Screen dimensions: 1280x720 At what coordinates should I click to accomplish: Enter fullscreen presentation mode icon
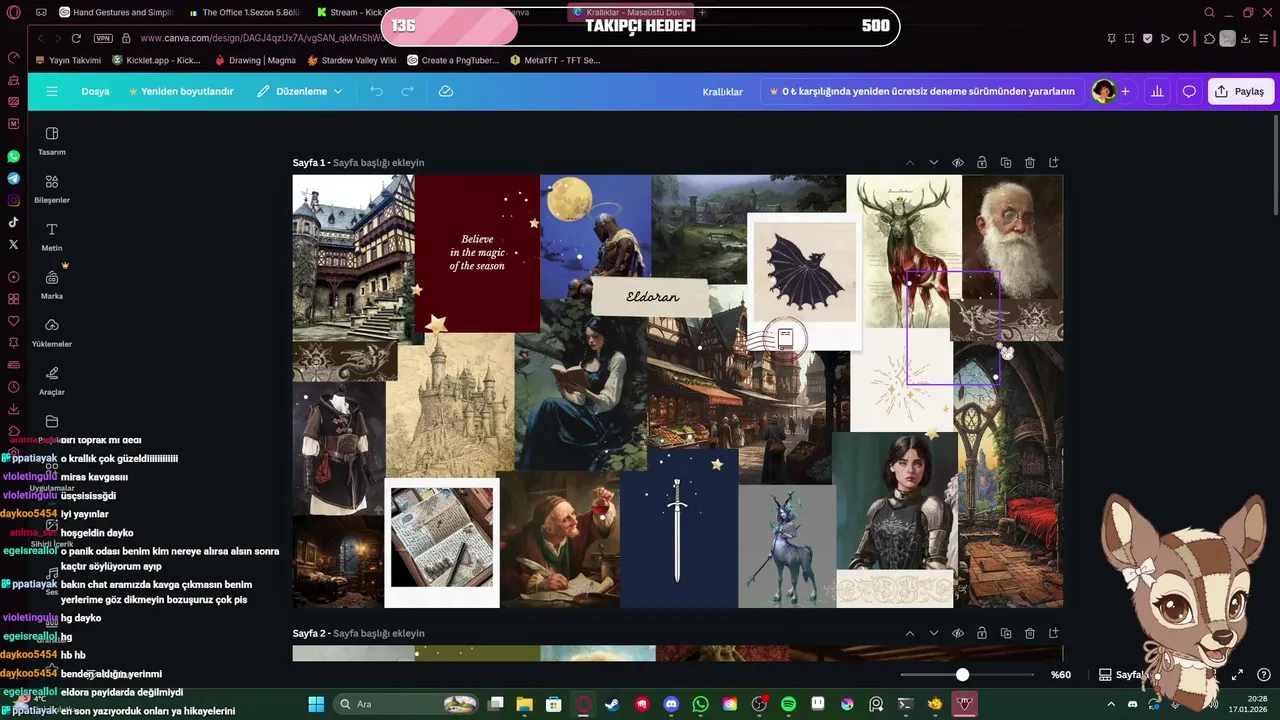tap(1237, 675)
